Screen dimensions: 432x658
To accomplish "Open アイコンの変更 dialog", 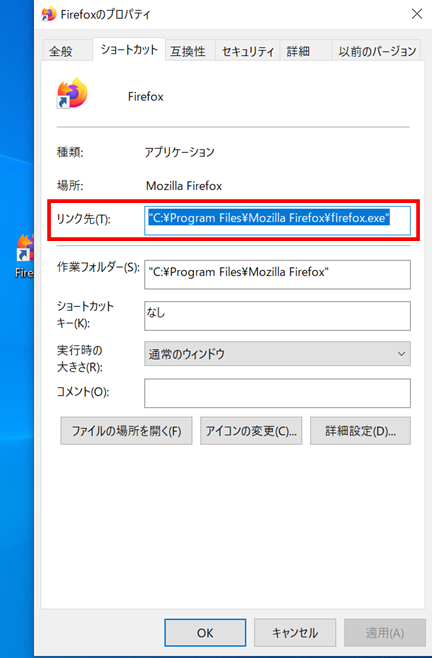I will (251, 431).
